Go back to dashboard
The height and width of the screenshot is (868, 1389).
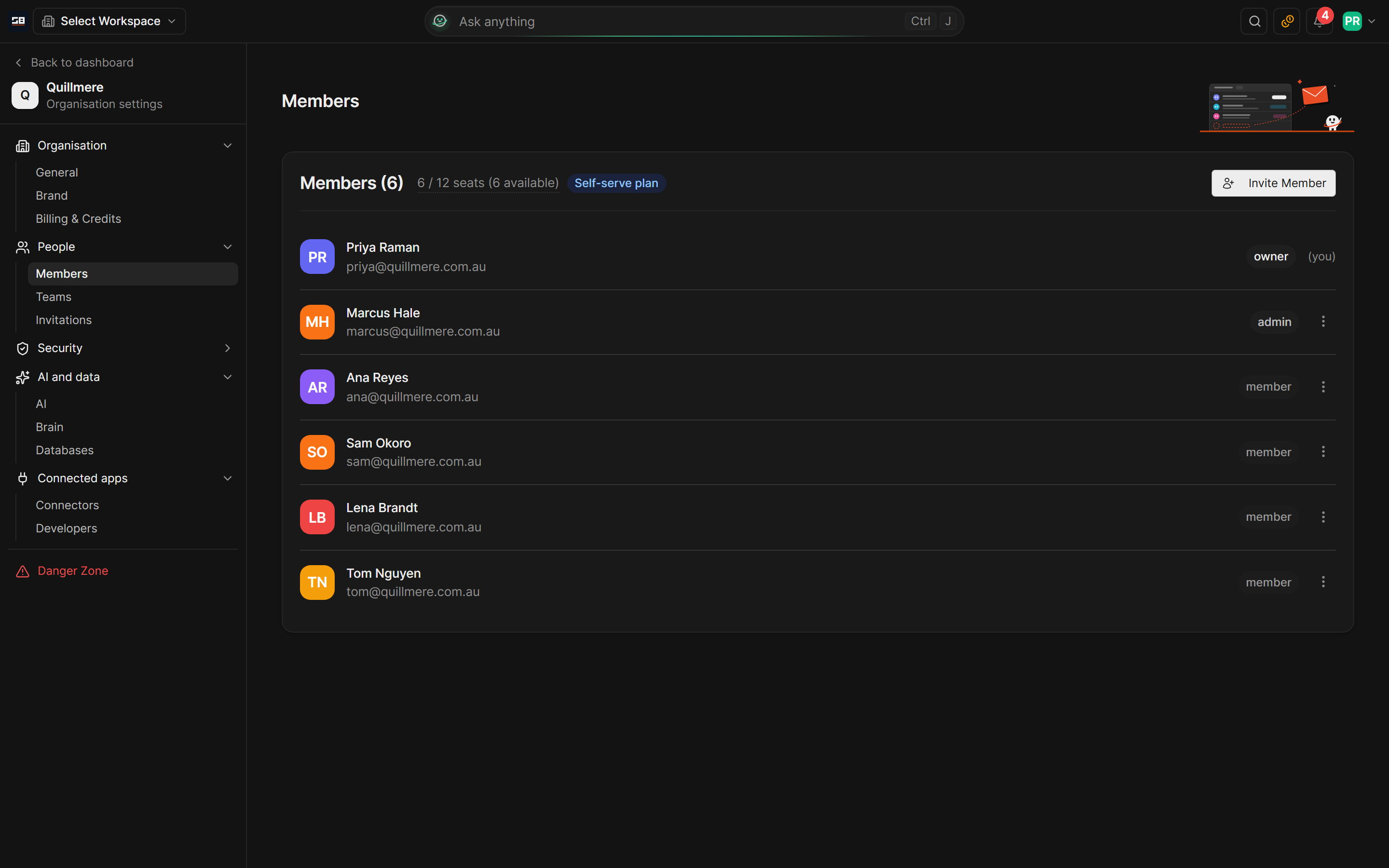[x=74, y=63]
